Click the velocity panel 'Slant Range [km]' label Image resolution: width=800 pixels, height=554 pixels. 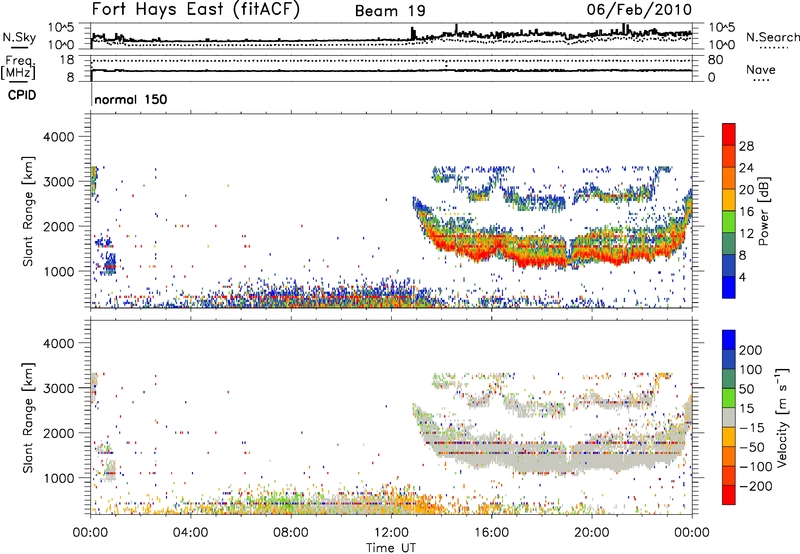[28, 417]
